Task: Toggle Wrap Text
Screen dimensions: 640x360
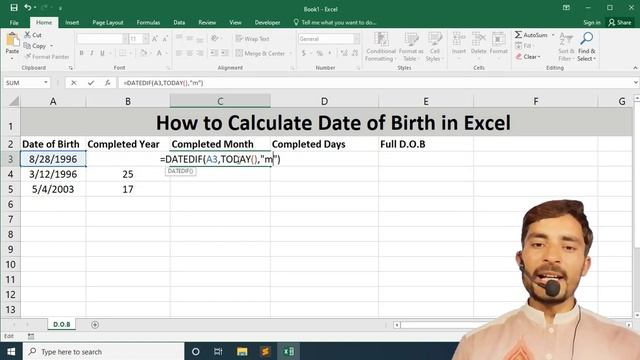Action: coord(252,39)
